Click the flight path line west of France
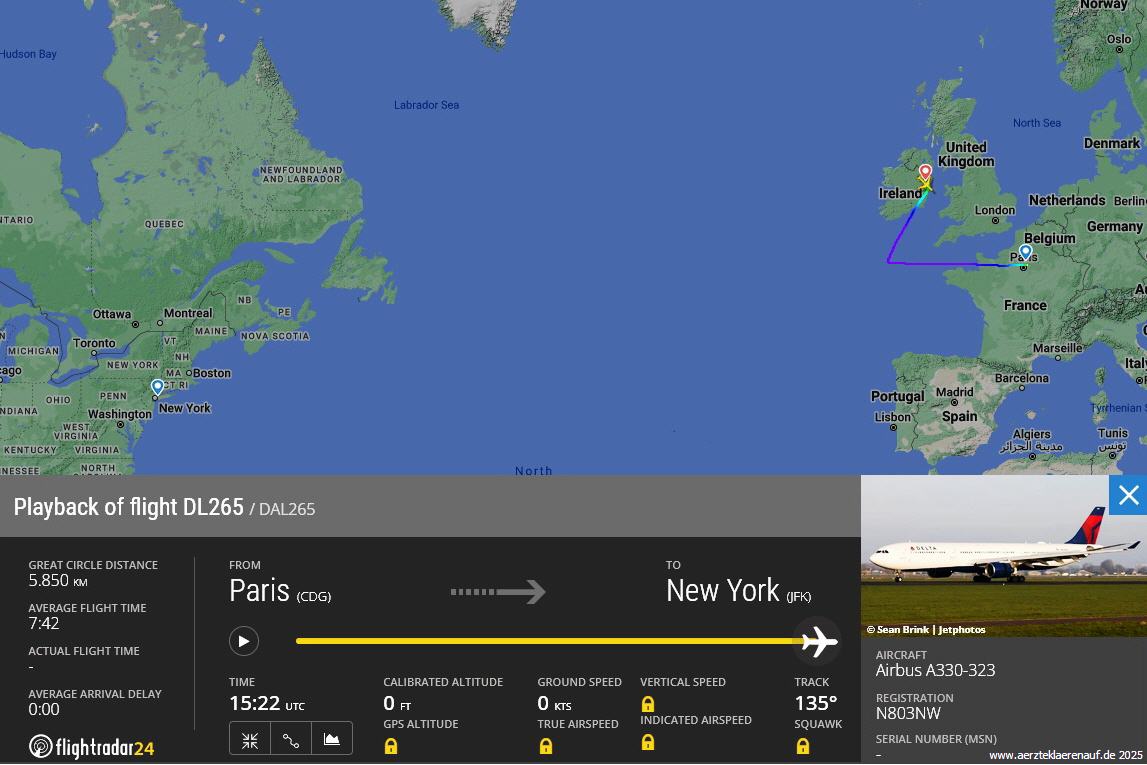Image resolution: width=1147 pixels, height=765 pixels. [944, 263]
